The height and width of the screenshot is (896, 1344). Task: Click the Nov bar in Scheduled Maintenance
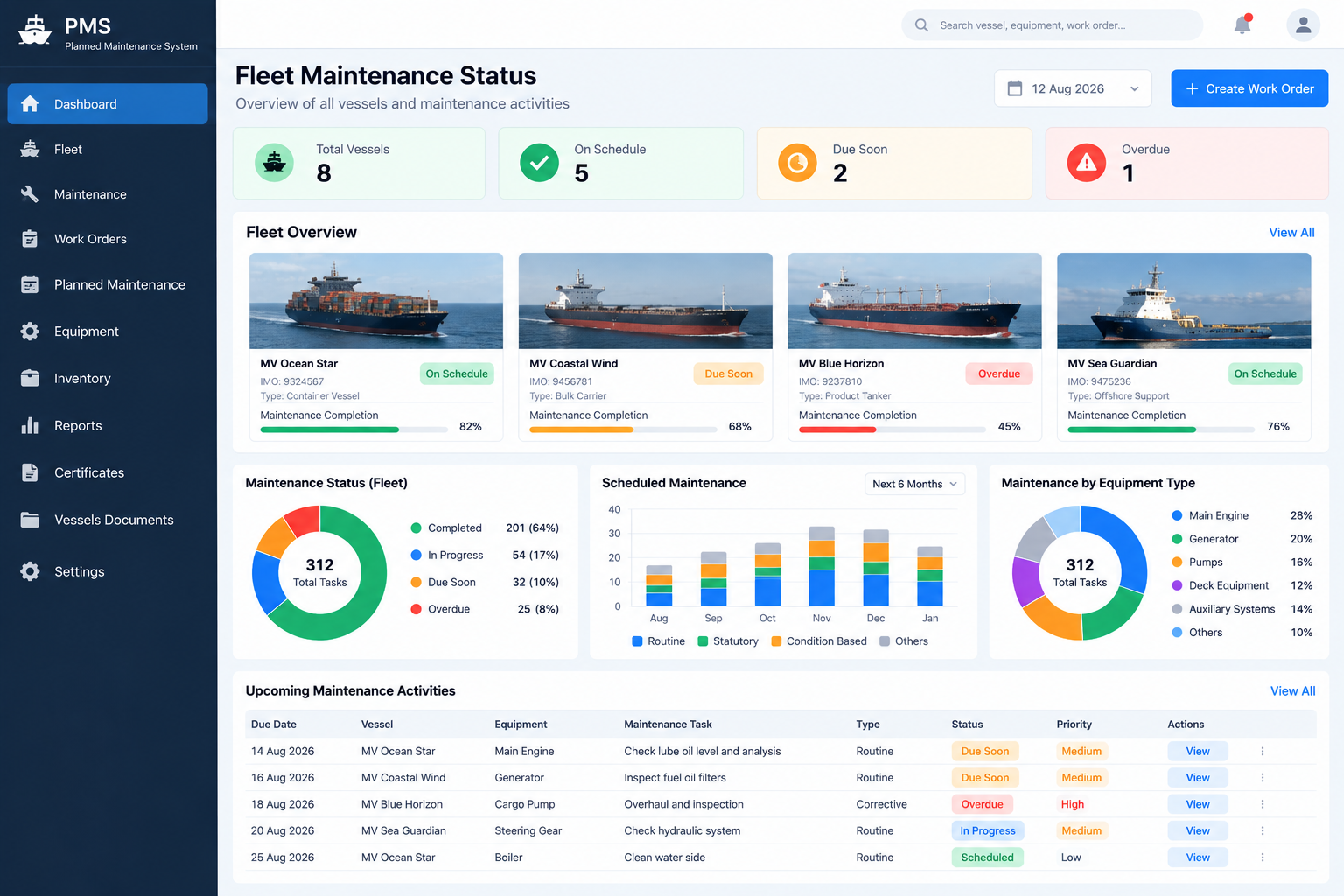click(822, 566)
